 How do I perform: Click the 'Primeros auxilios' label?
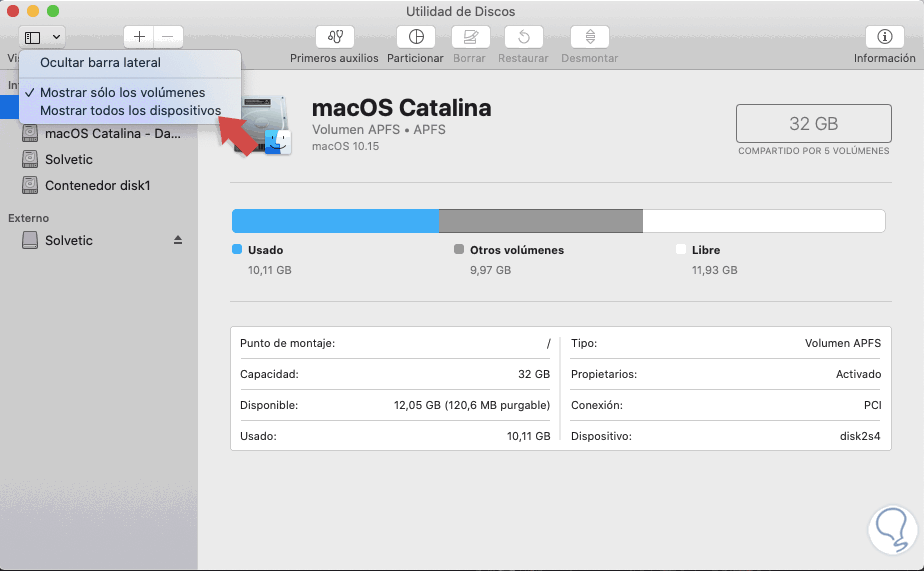pos(334,58)
